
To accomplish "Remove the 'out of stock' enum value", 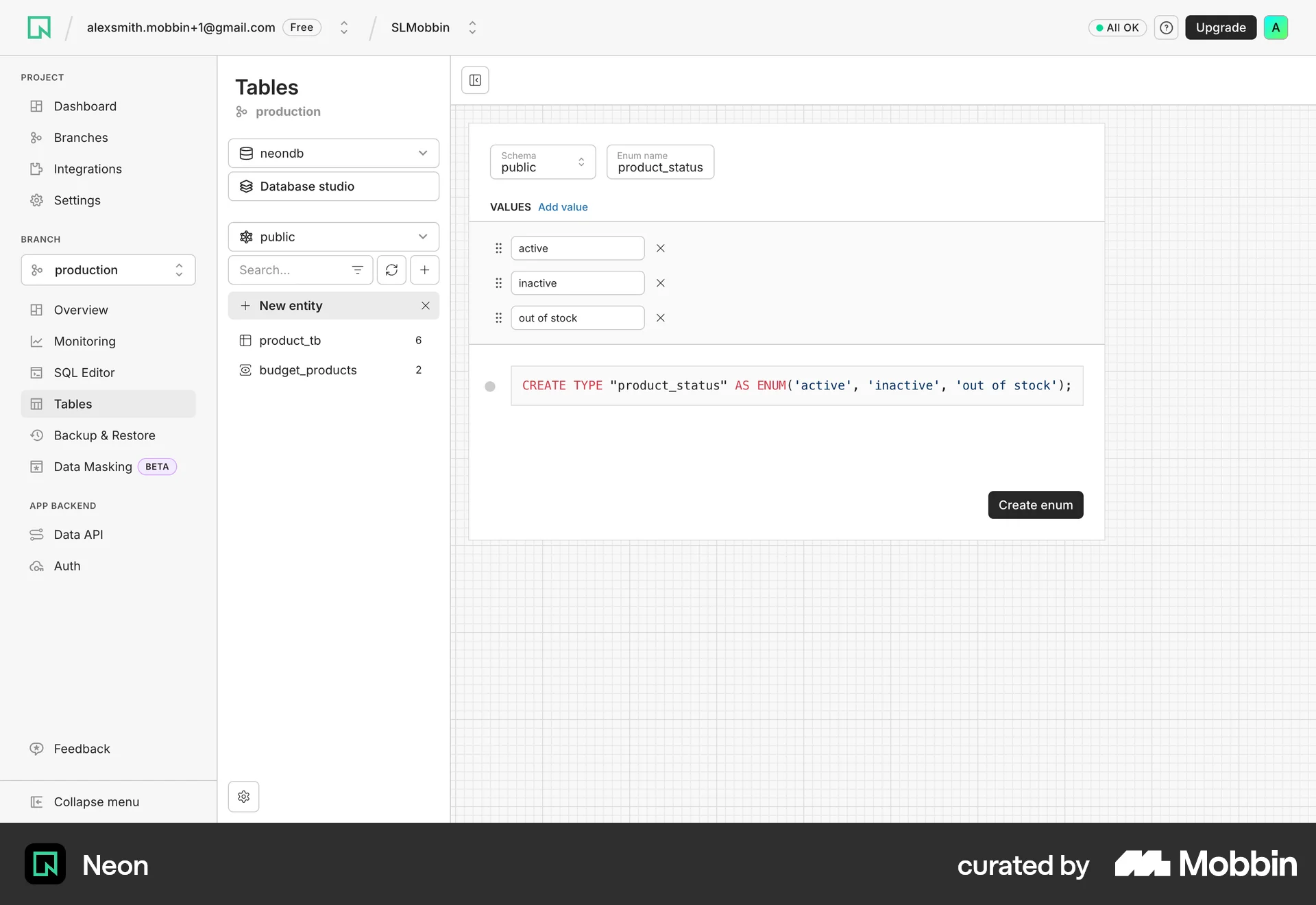I will (x=661, y=318).
